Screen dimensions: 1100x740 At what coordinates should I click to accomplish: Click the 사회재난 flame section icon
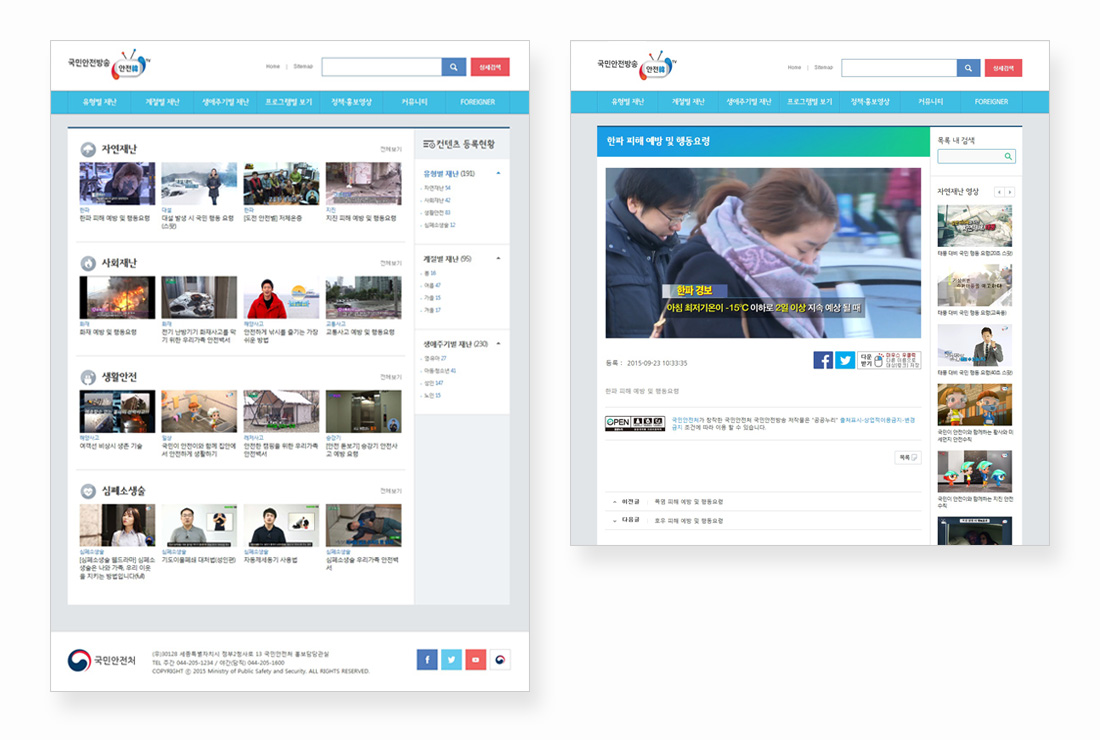tap(88, 263)
